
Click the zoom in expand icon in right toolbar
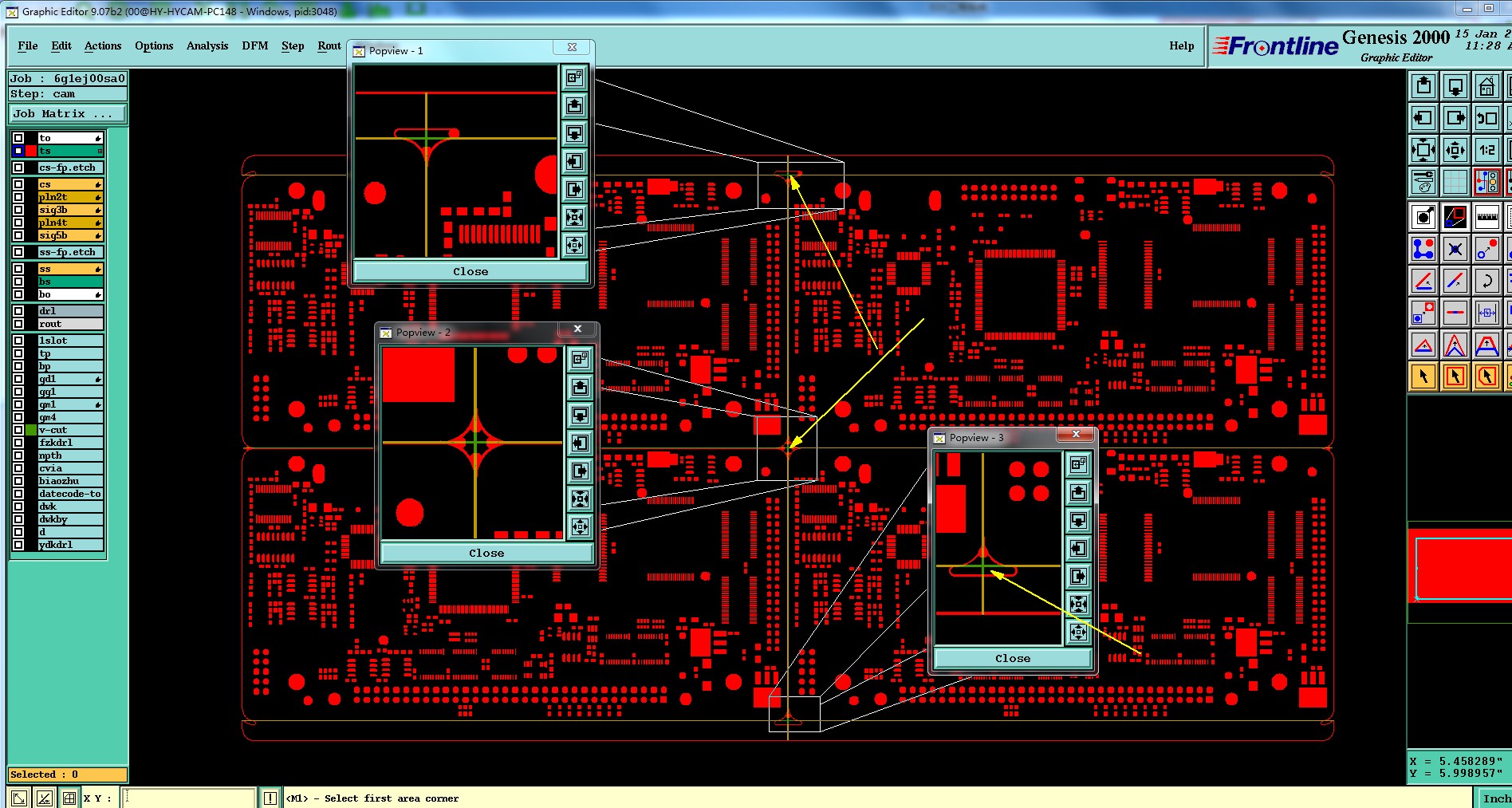[x=1423, y=150]
